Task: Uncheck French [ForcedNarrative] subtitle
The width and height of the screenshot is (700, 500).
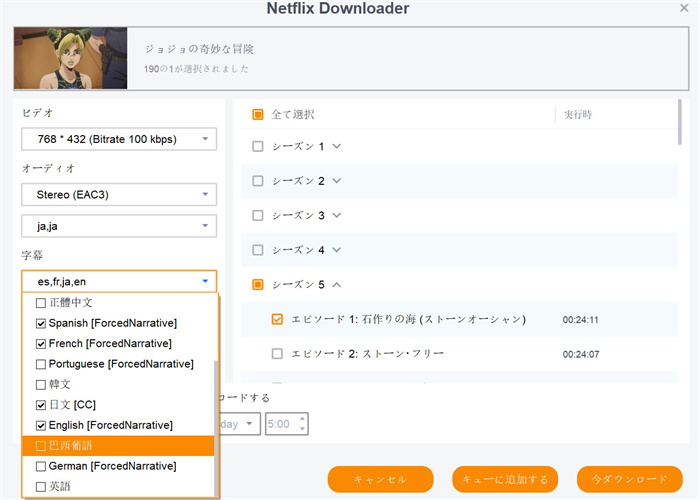Action: pyautogui.click(x=41, y=344)
